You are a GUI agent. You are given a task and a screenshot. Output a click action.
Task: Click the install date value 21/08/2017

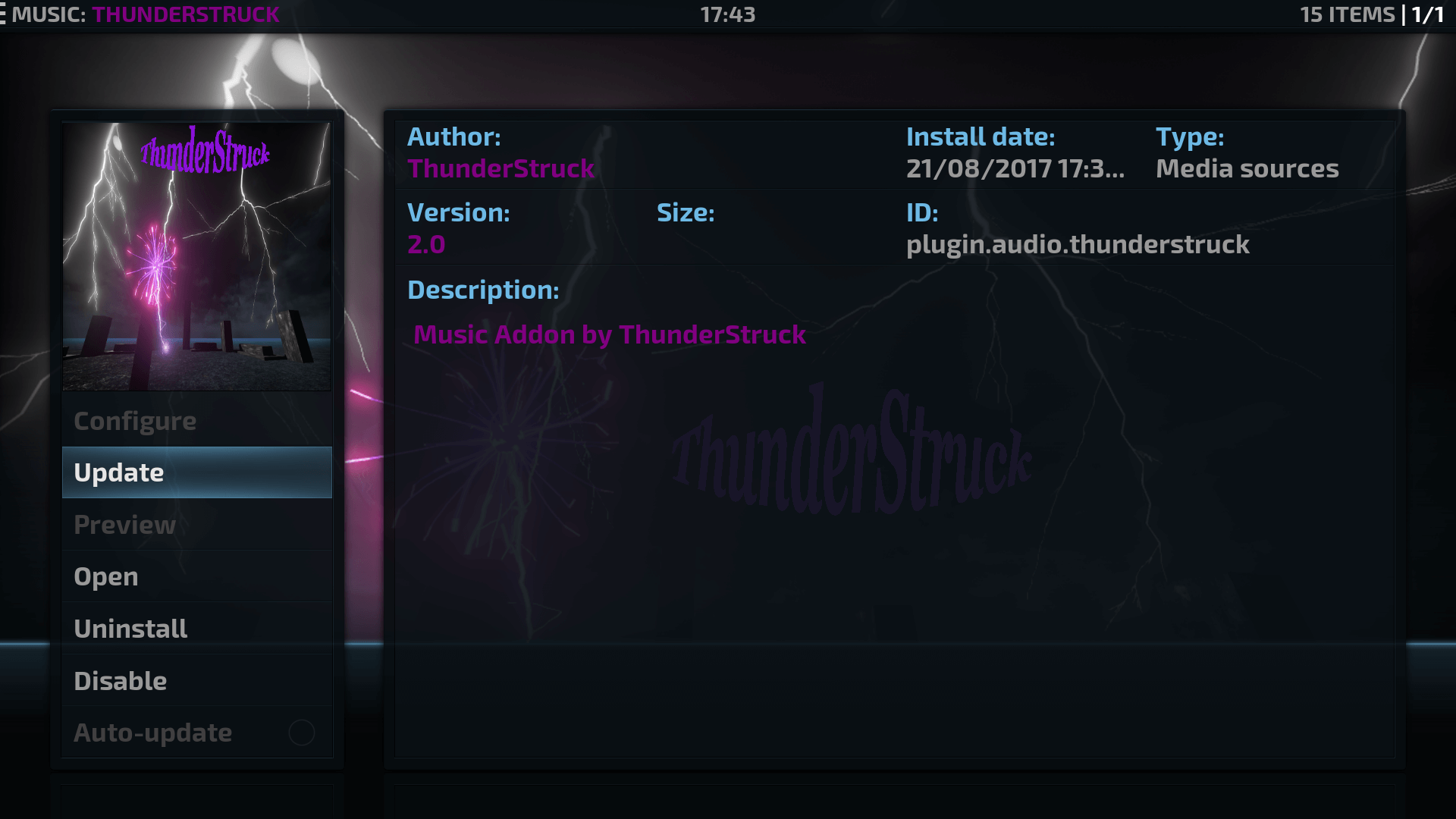click(x=1015, y=168)
